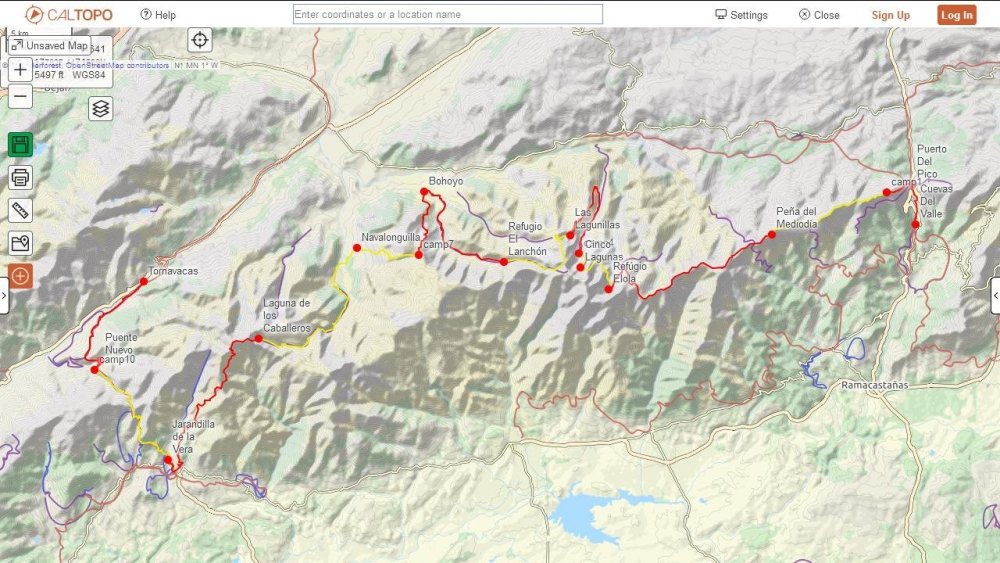Click the Log In button
Image resolution: width=1000 pixels, height=563 pixels.
957,15
